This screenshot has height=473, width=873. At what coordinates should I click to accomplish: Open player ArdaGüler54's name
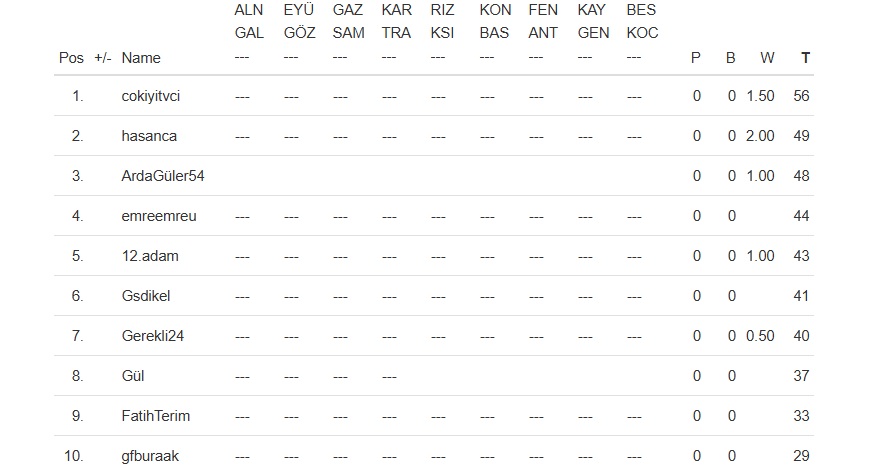[x=162, y=176]
